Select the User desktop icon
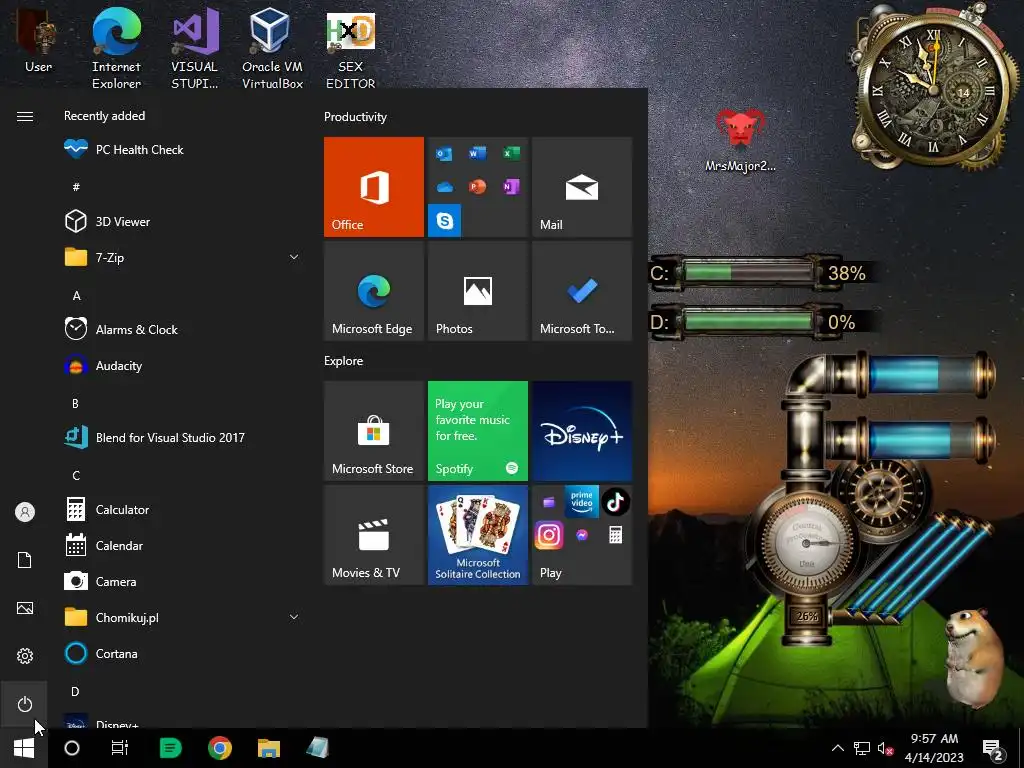The image size is (1024, 768). pyautogui.click(x=38, y=40)
